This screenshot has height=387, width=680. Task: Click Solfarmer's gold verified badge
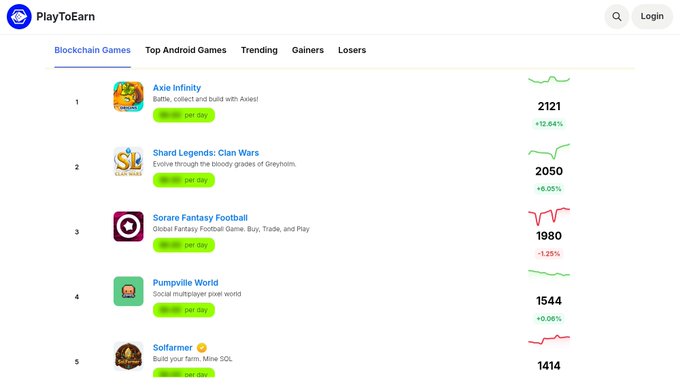coord(202,348)
